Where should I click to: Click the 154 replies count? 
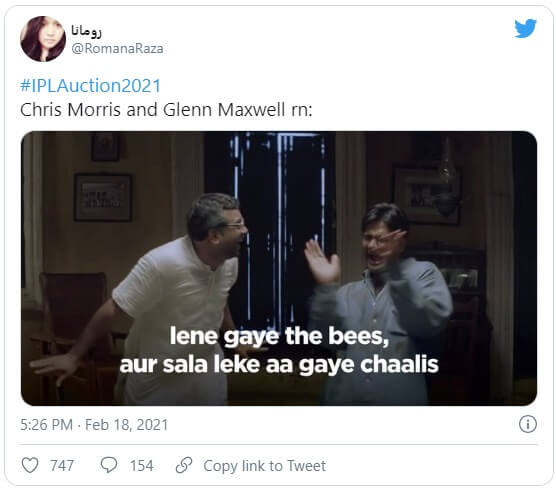141,466
